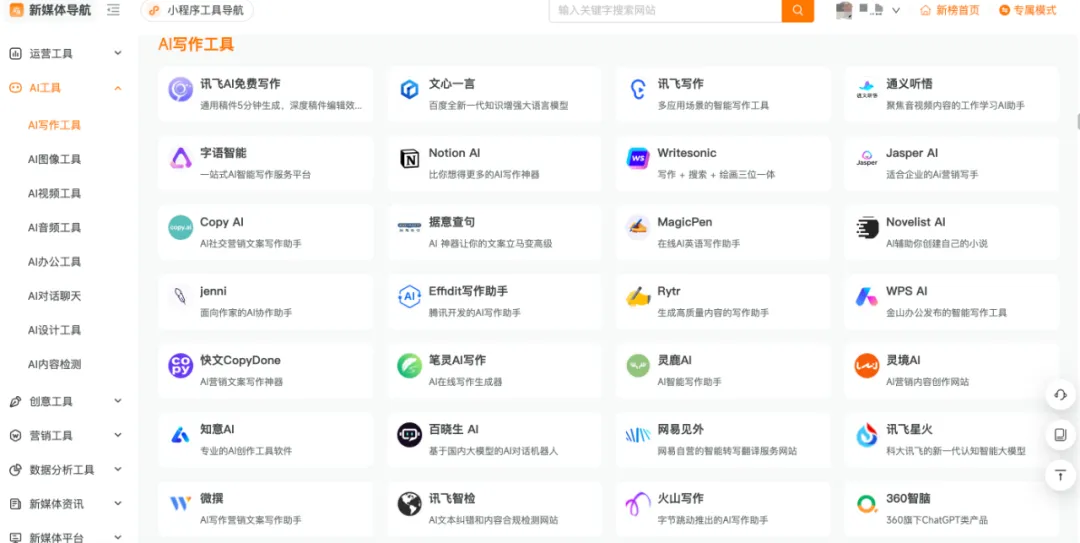Viewport: 1080px width, 543px height.
Task: Click the sidebar collapse icon beside the logo
Action: (x=113, y=10)
